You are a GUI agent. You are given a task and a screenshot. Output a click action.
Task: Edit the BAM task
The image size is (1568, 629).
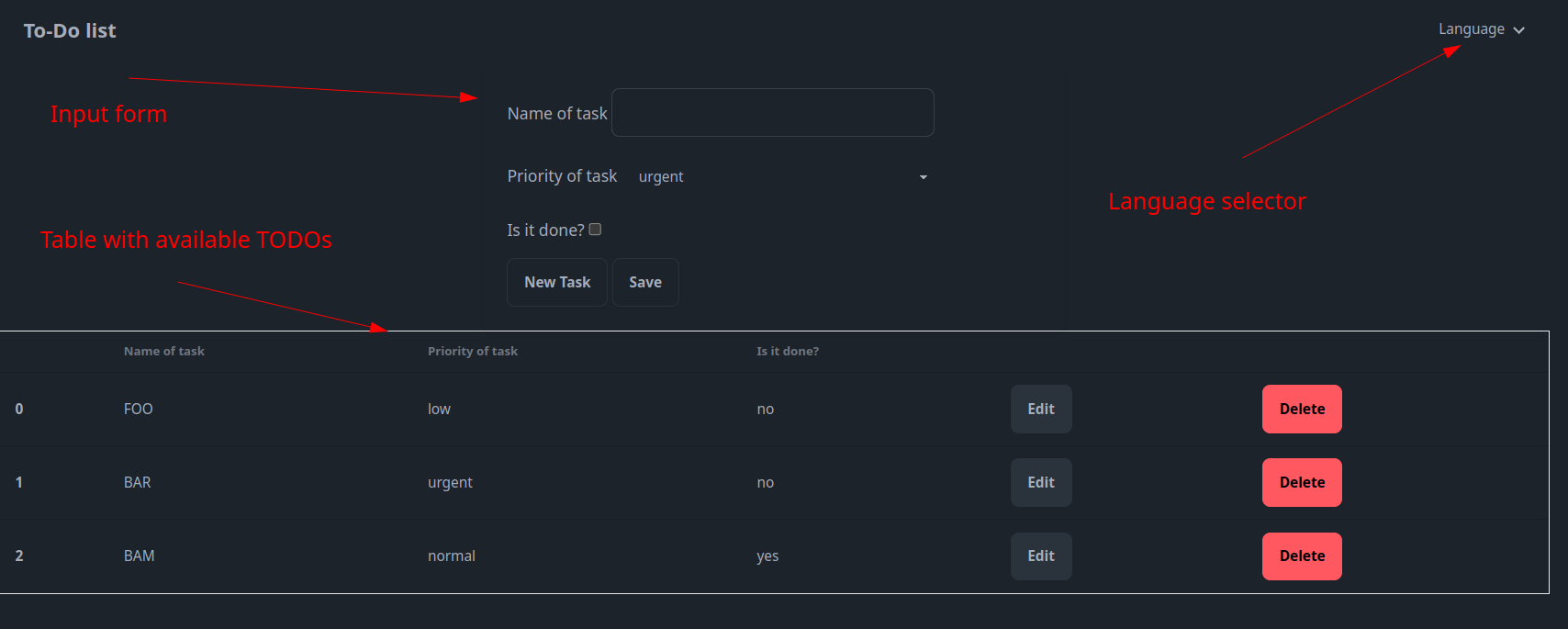[1041, 556]
